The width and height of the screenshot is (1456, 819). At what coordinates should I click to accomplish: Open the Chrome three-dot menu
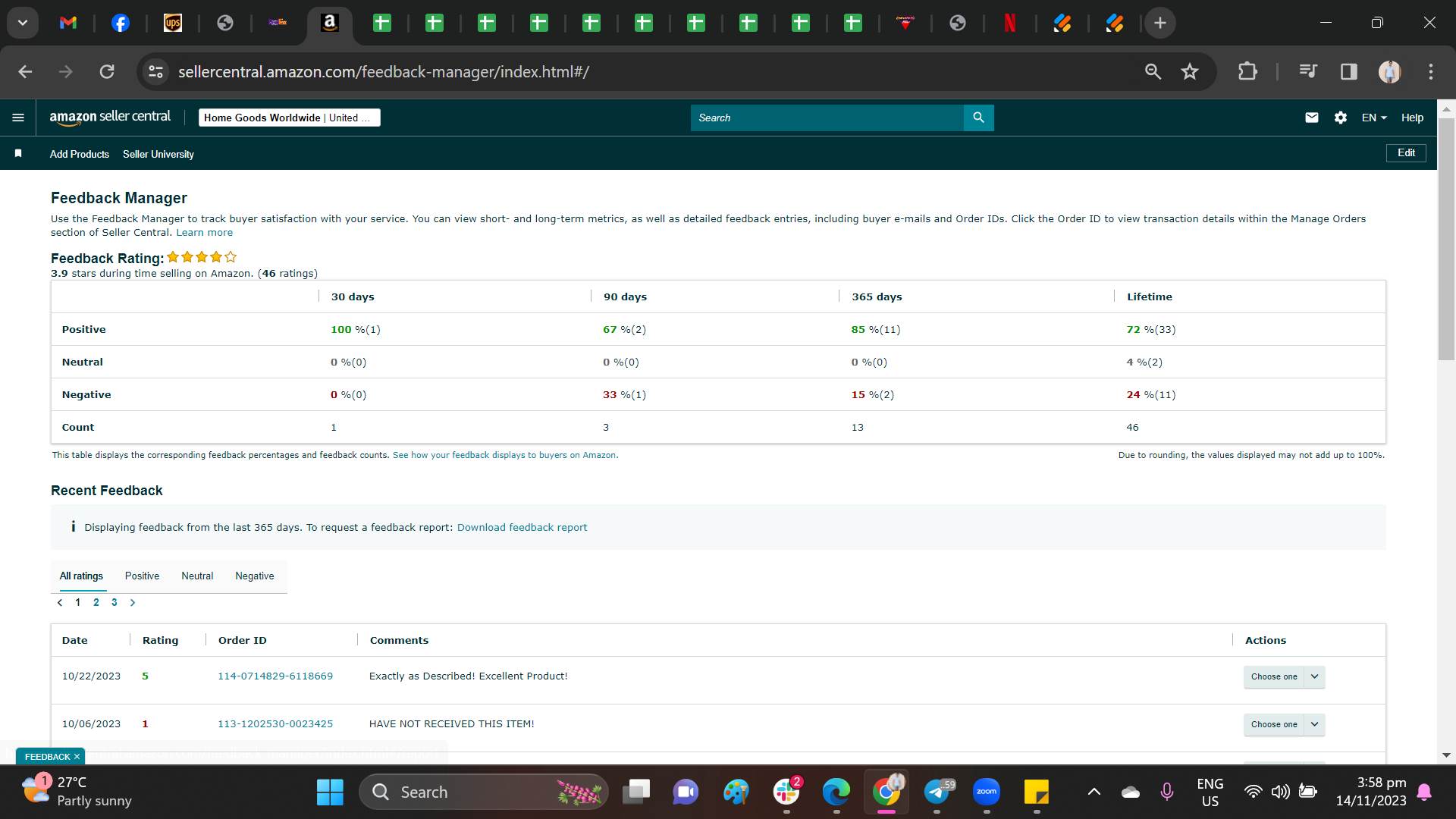point(1431,71)
